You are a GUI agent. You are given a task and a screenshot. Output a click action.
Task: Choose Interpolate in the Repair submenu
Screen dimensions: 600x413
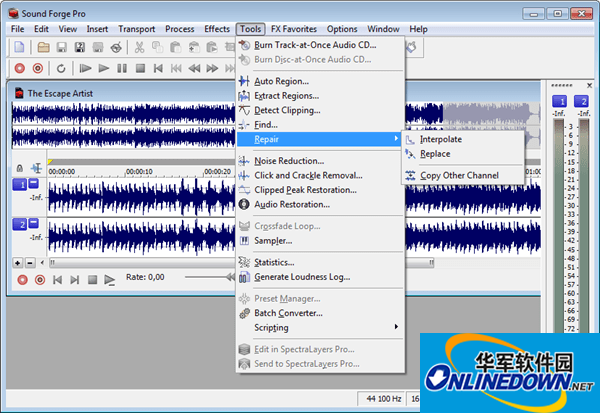click(440, 139)
